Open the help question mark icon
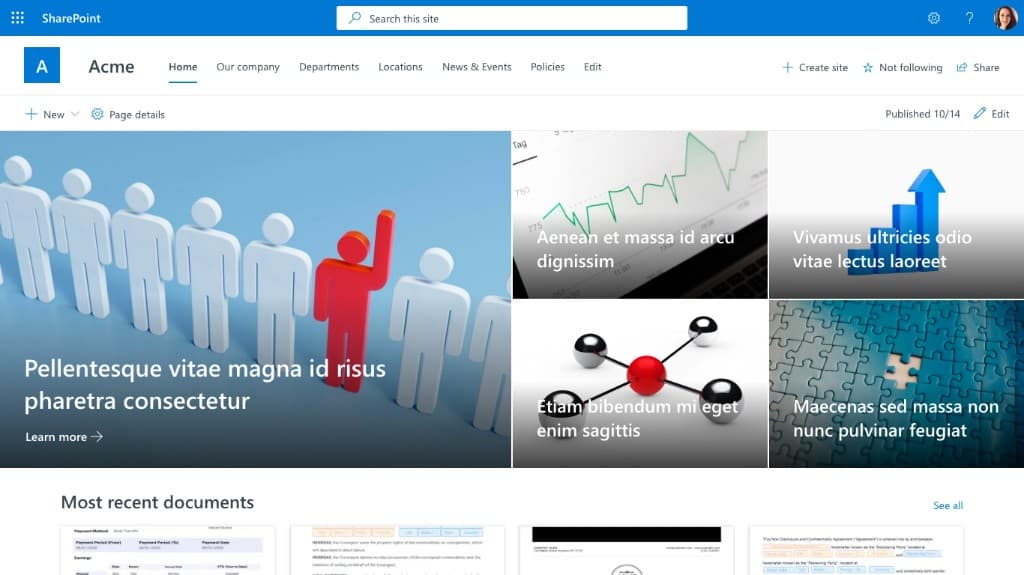Viewport: 1024px width, 575px height. tap(969, 18)
